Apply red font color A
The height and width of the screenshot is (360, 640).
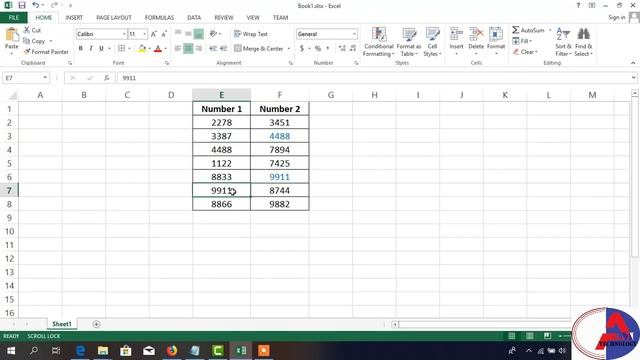[x=158, y=48]
